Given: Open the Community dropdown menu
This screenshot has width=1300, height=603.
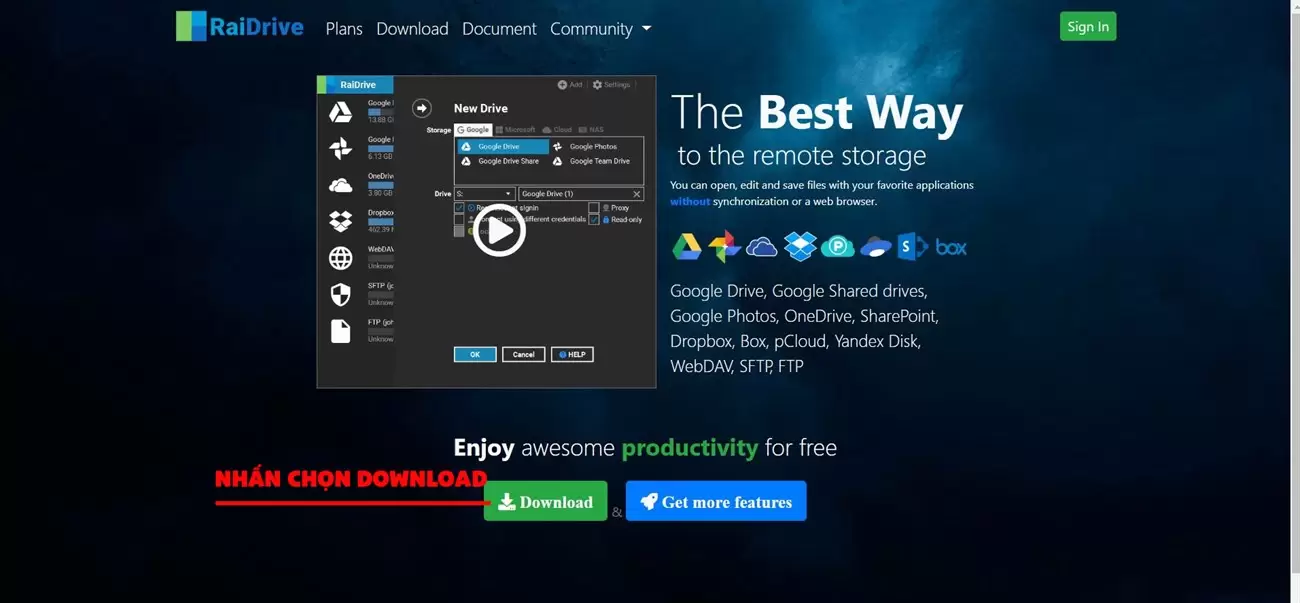Looking at the screenshot, I should [600, 29].
